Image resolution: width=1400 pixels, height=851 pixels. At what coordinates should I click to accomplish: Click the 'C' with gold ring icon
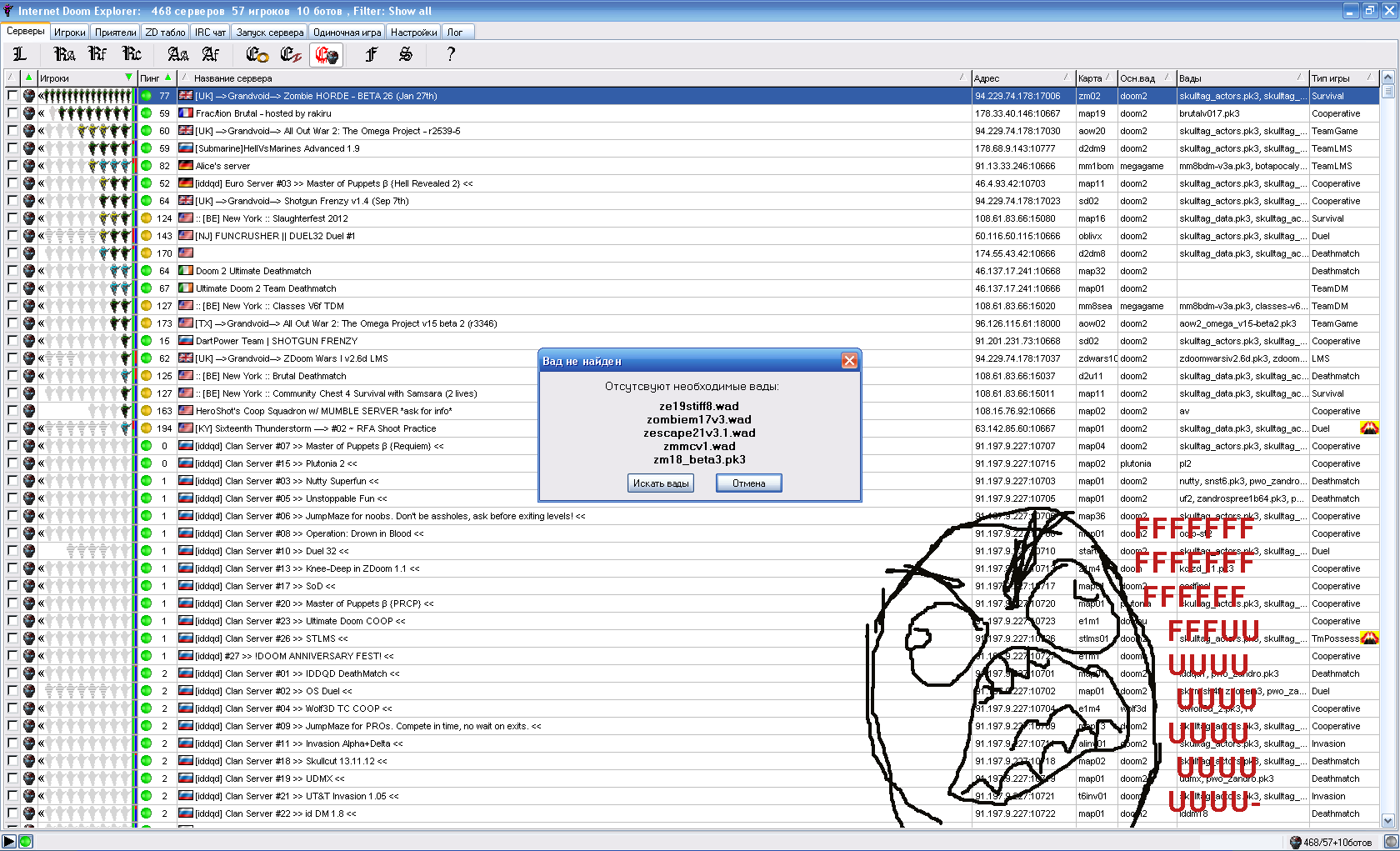257,54
